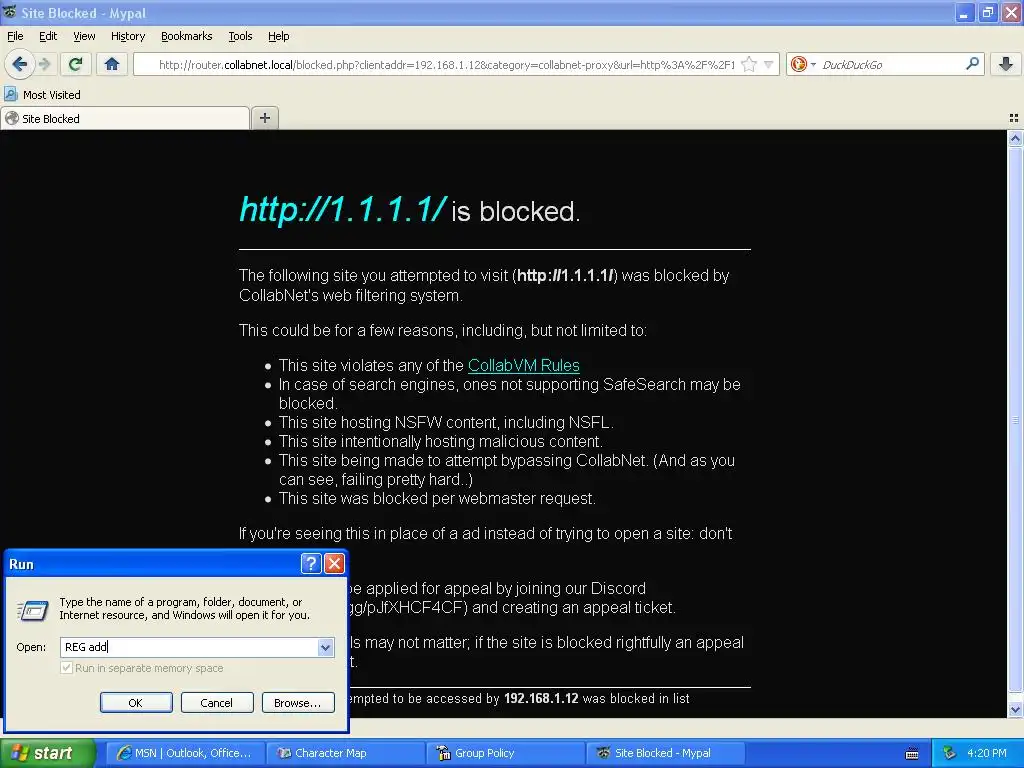The width and height of the screenshot is (1024, 768).
Task: Click the 4:20 PM system clock
Action: (x=987, y=753)
